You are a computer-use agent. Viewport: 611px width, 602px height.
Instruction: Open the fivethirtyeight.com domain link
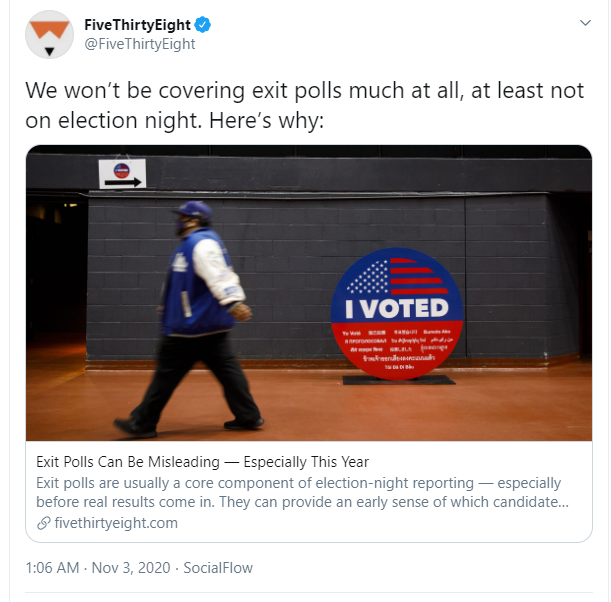[116, 523]
